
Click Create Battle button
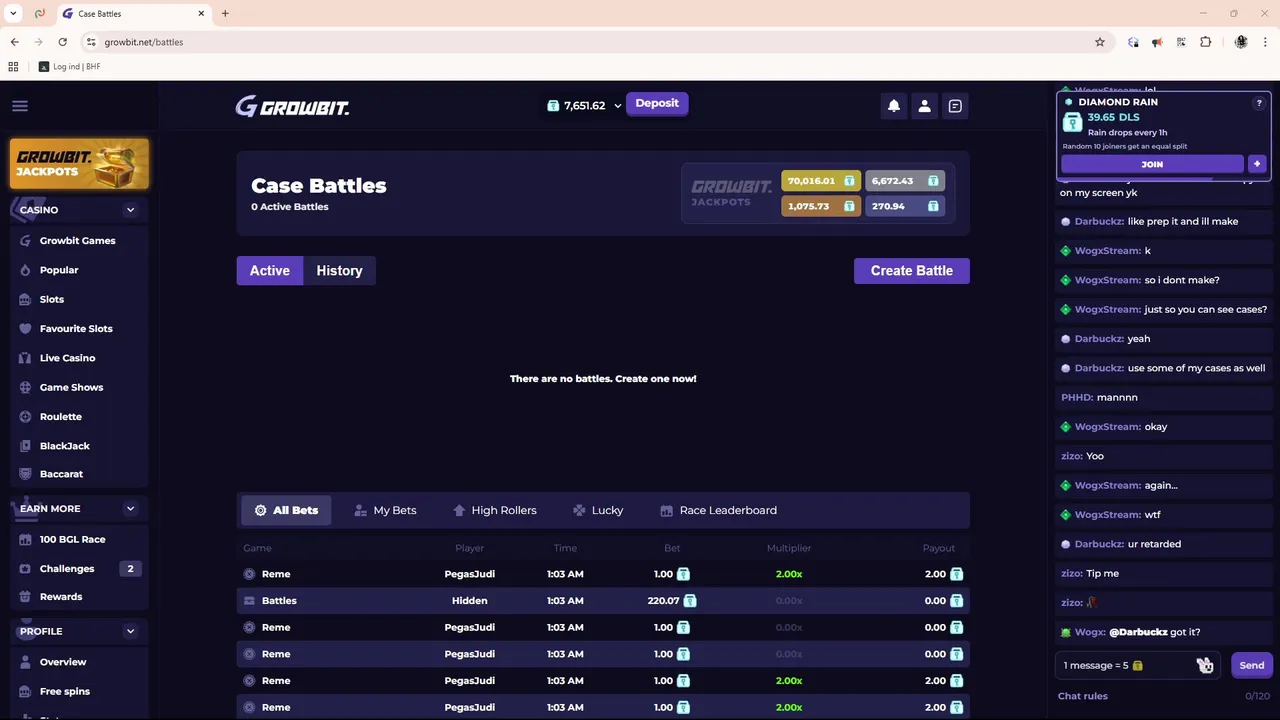(912, 271)
